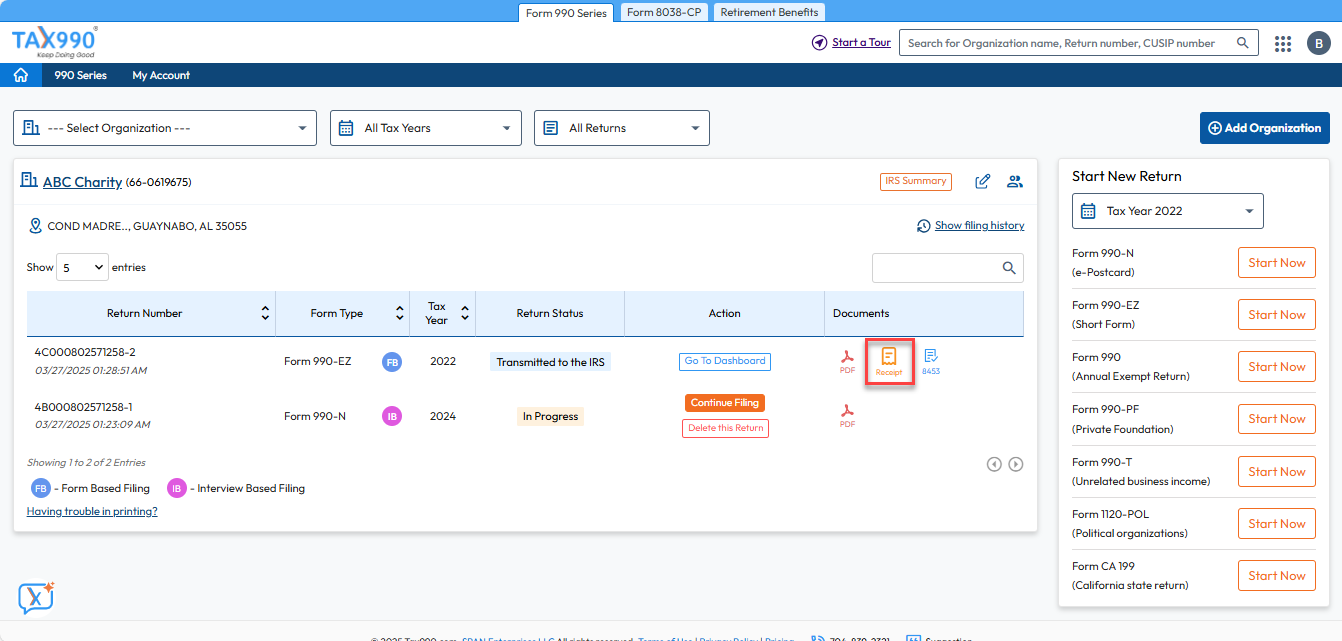Open the user profile avatar B

[x=1318, y=43]
